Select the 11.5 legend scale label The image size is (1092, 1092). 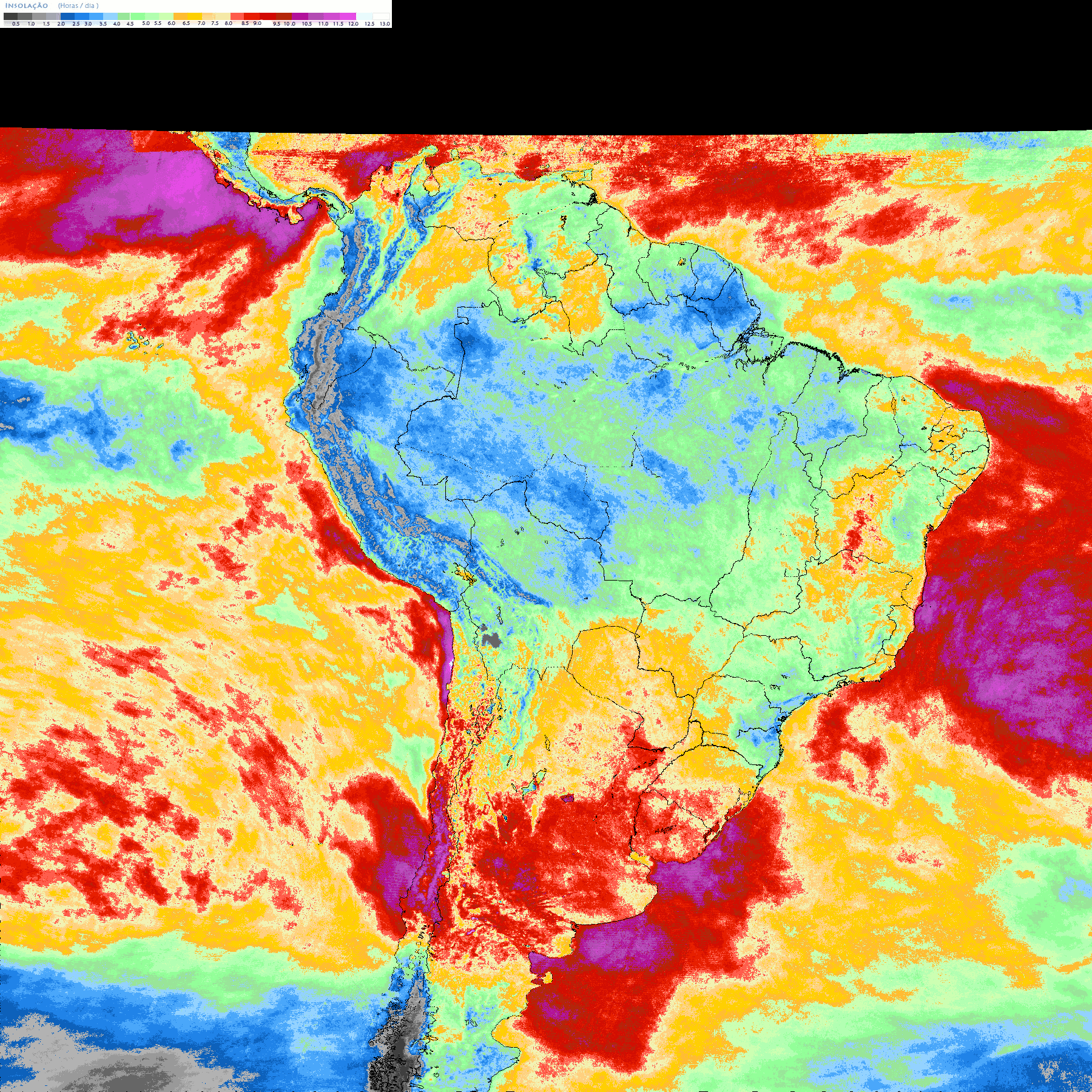(x=338, y=24)
